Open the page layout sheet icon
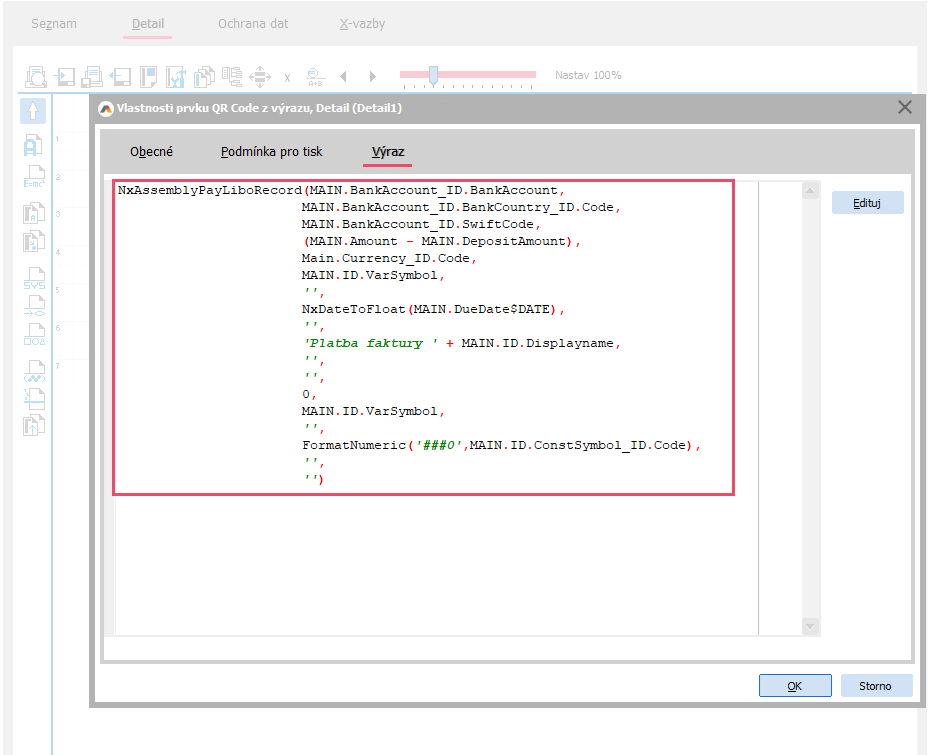929x755 pixels. (x=148, y=76)
